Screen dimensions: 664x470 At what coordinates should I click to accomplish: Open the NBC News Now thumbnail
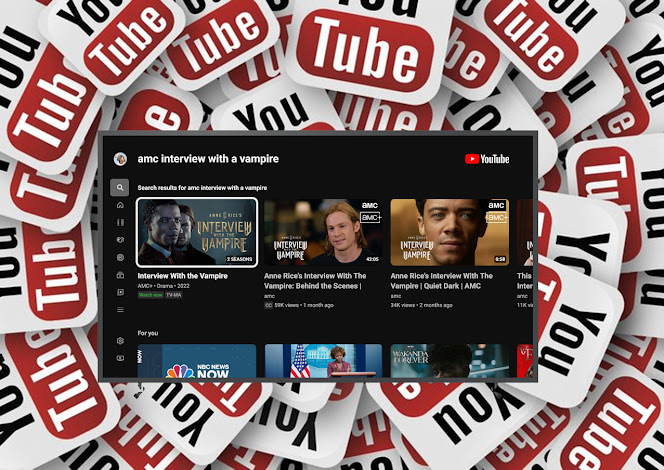coord(197,361)
